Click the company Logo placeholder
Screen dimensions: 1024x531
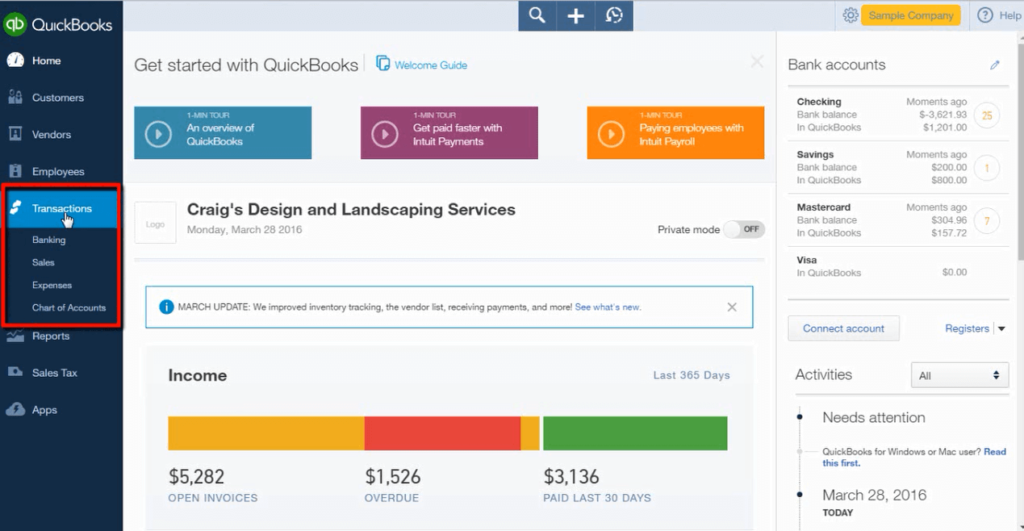155,223
